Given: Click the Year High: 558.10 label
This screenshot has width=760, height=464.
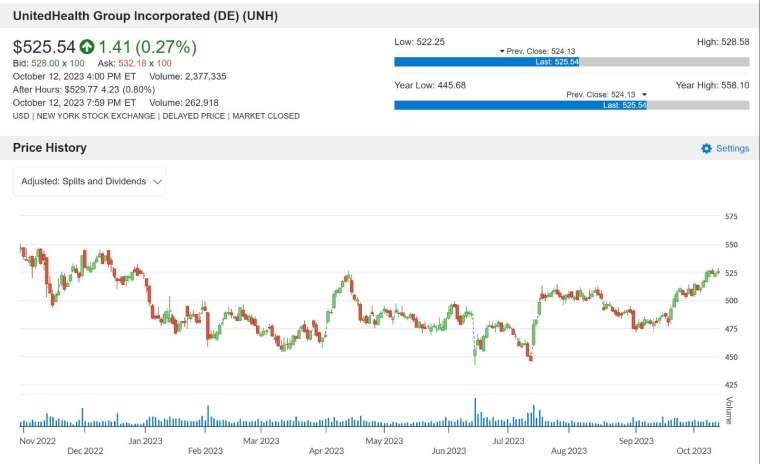Looking at the screenshot, I should click(x=712, y=85).
